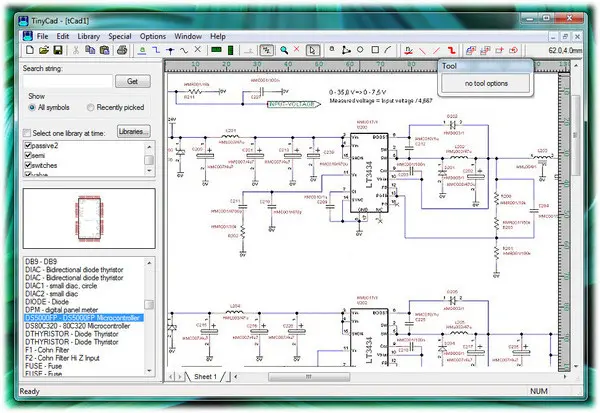
Task: Click the New document icon
Action: pyautogui.click(x=31, y=50)
